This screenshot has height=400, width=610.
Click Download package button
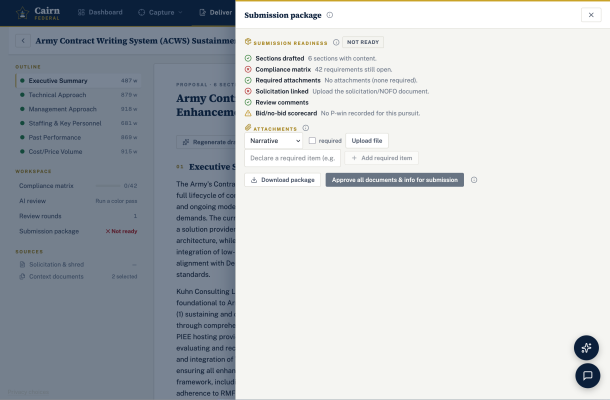[282, 180]
